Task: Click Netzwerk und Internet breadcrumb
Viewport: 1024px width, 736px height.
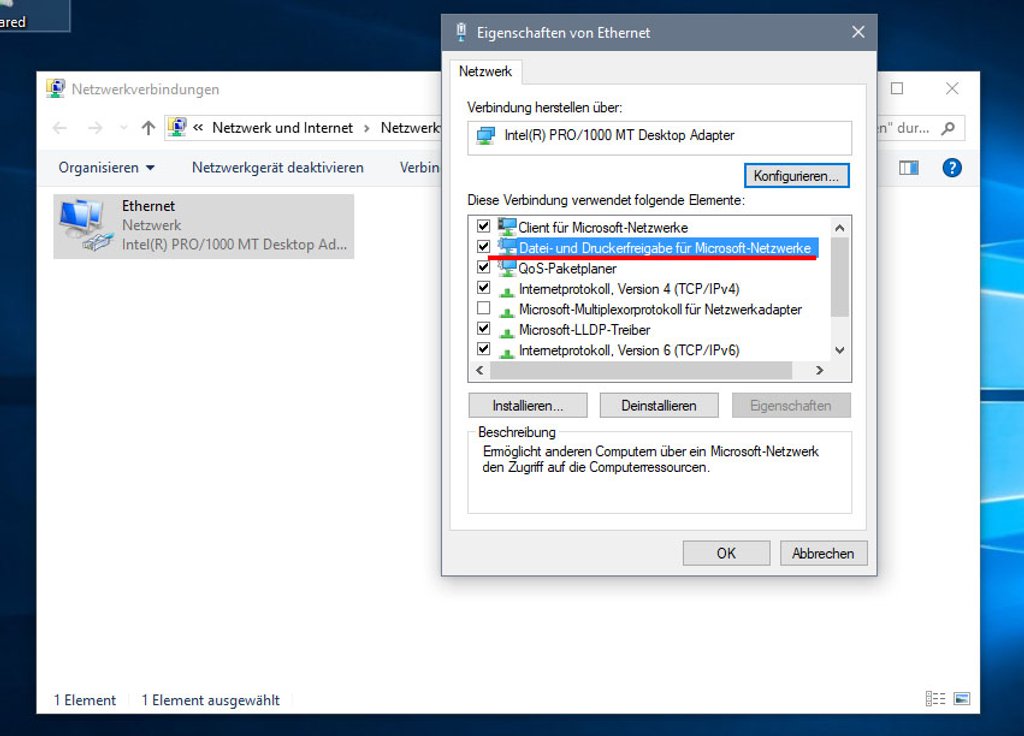Action: click(x=282, y=128)
